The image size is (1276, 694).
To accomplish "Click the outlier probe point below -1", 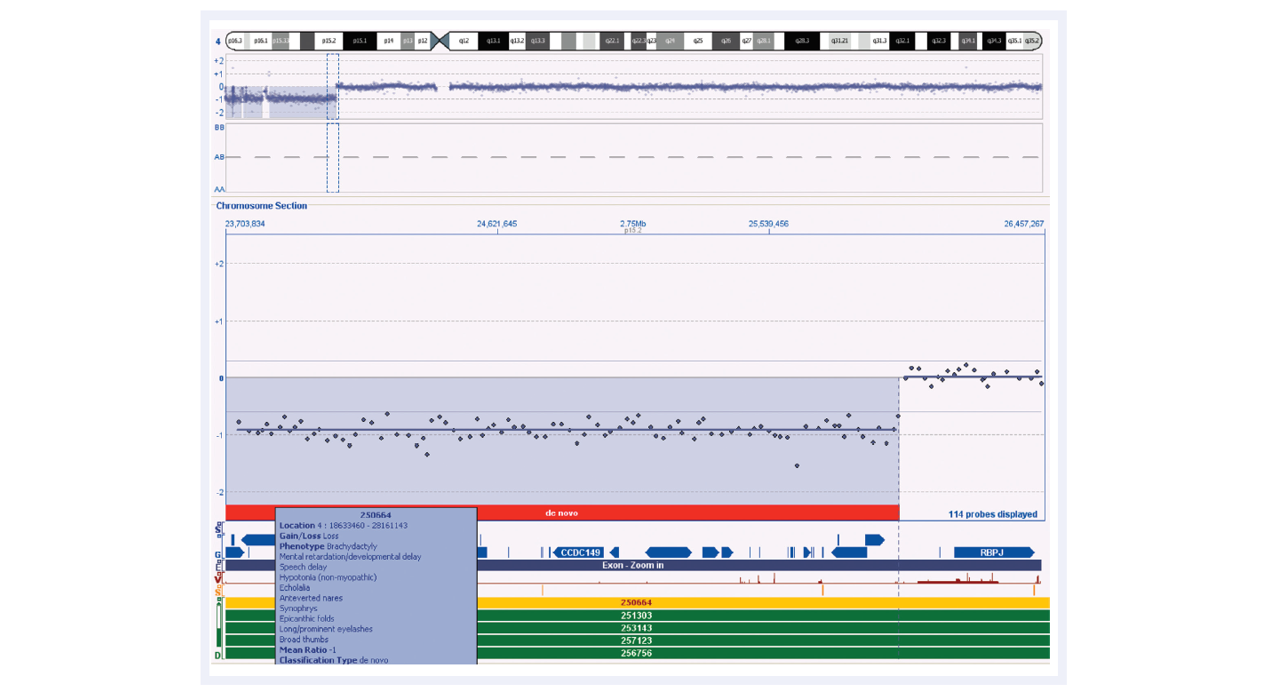I will click(x=797, y=466).
